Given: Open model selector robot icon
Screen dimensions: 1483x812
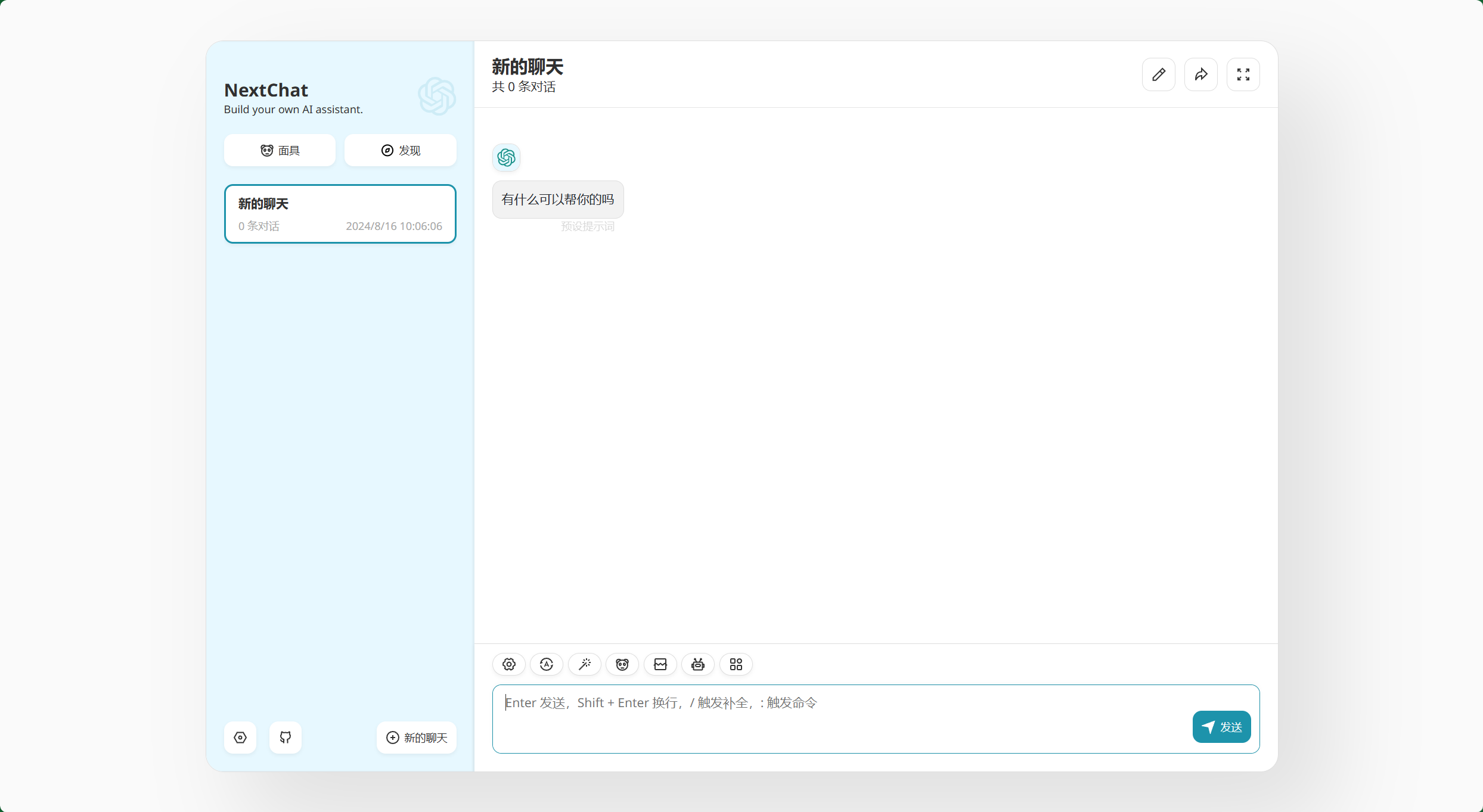Looking at the screenshot, I should [698, 664].
